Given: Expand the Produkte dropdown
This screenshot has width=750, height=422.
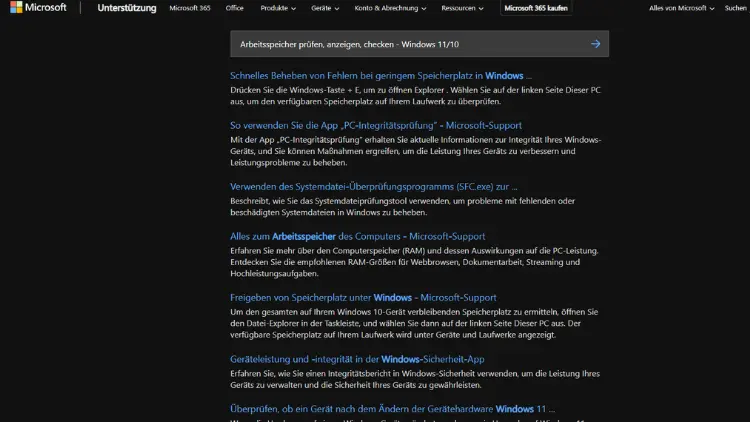Looking at the screenshot, I should (x=278, y=8).
